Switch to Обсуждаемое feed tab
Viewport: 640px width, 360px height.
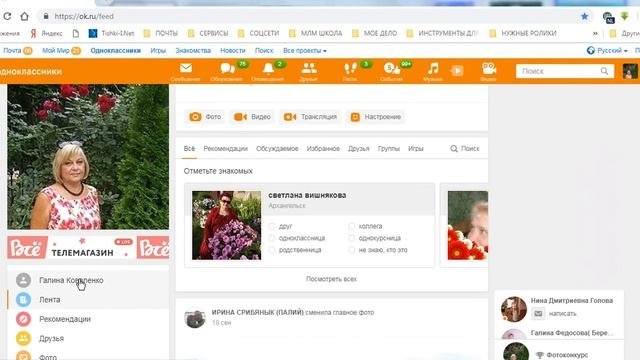click(277, 149)
